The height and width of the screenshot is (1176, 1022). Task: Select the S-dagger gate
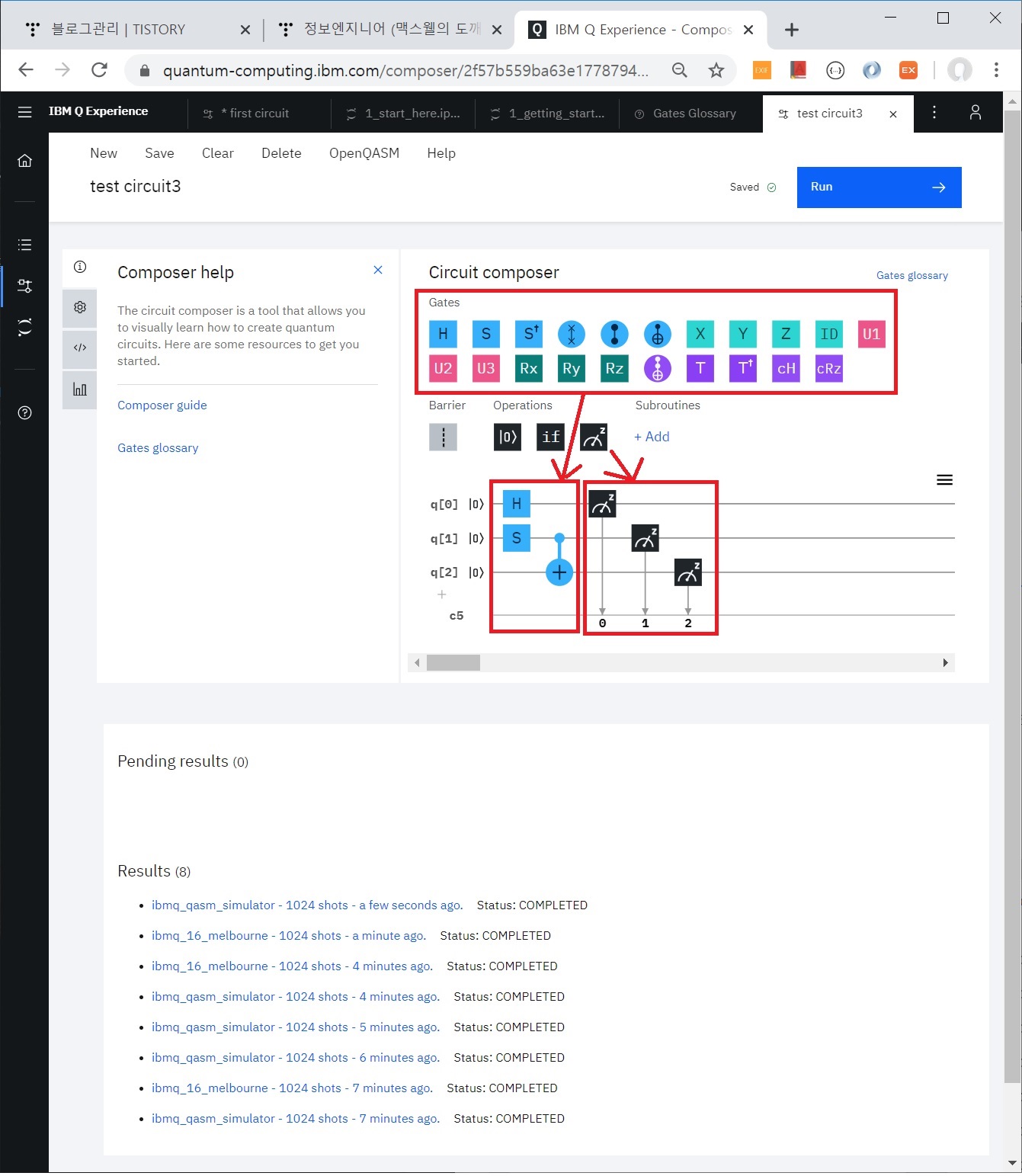[529, 334]
